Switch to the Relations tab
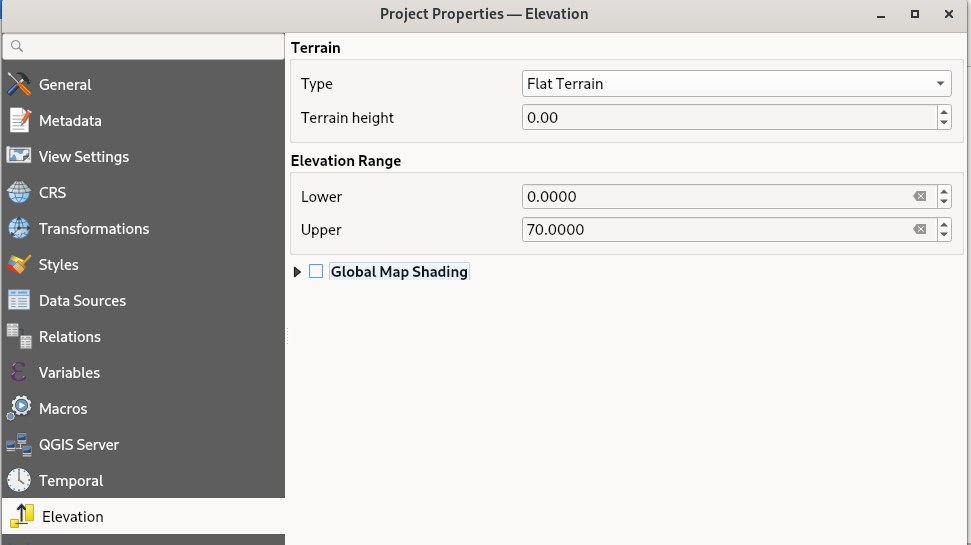 tap(69, 337)
